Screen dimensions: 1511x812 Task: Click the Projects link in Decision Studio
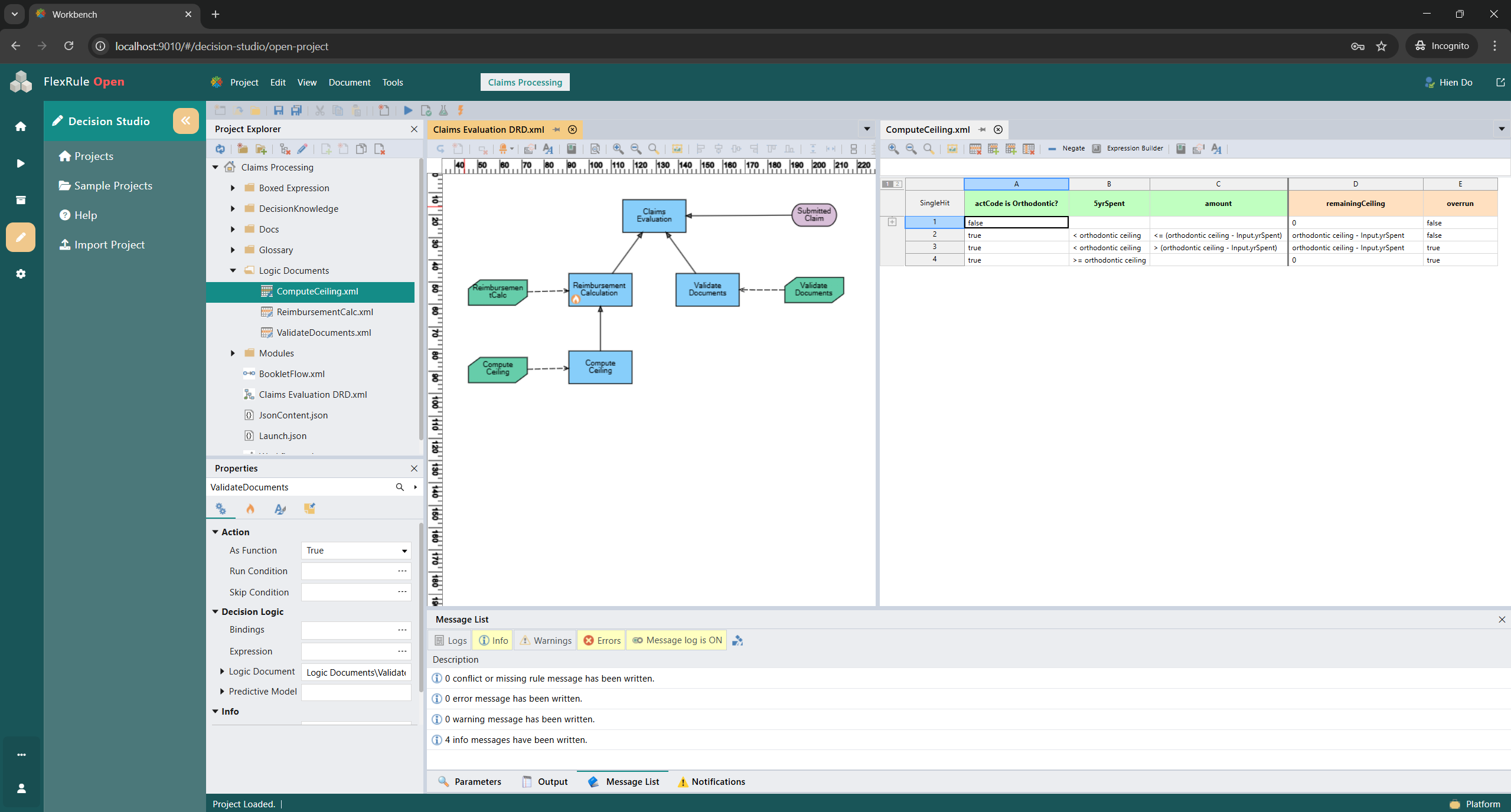pos(86,156)
